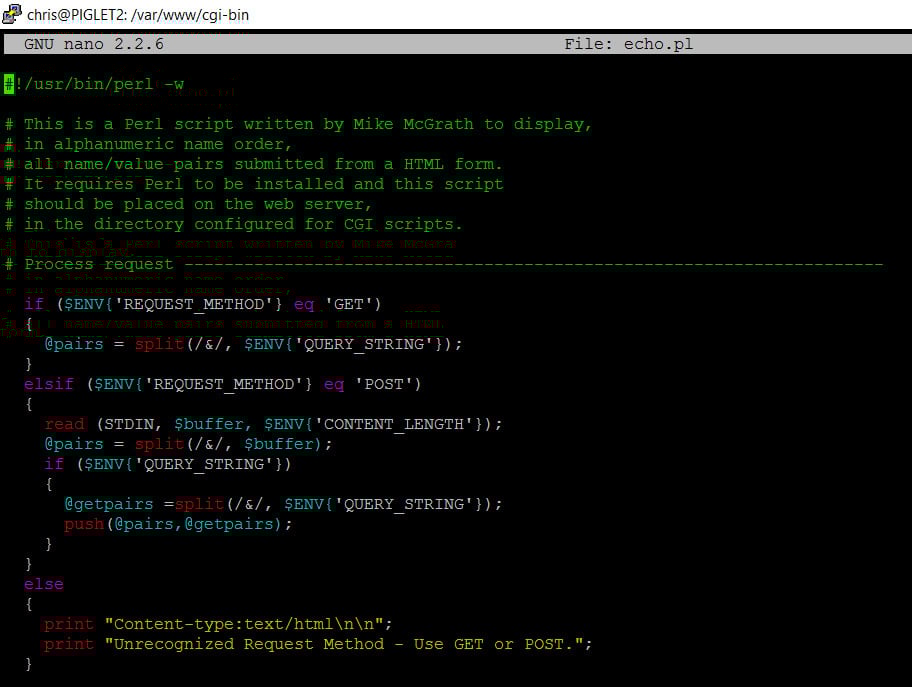Click the split call assigning @pairs
The height and width of the screenshot is (687, 912).
coord(158,344)
